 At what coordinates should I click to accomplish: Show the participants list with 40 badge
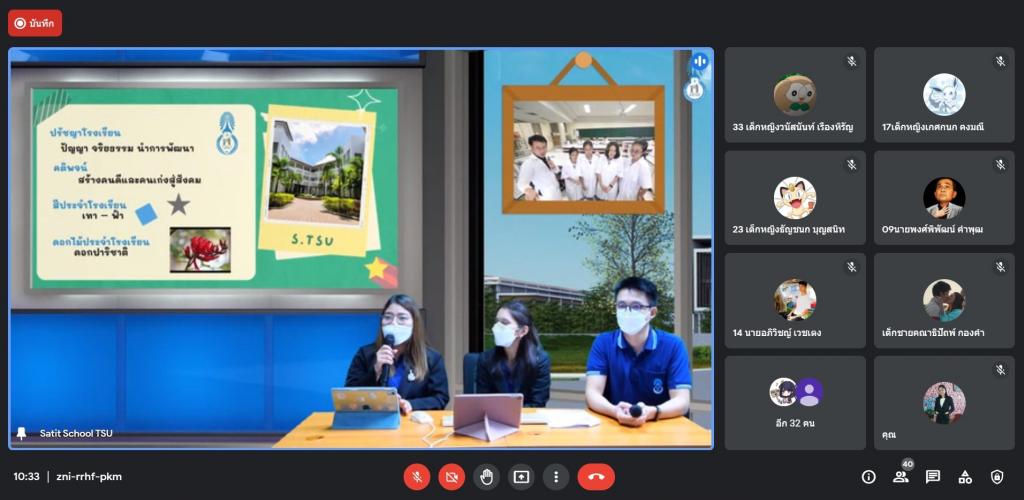(x=901, y=477)
